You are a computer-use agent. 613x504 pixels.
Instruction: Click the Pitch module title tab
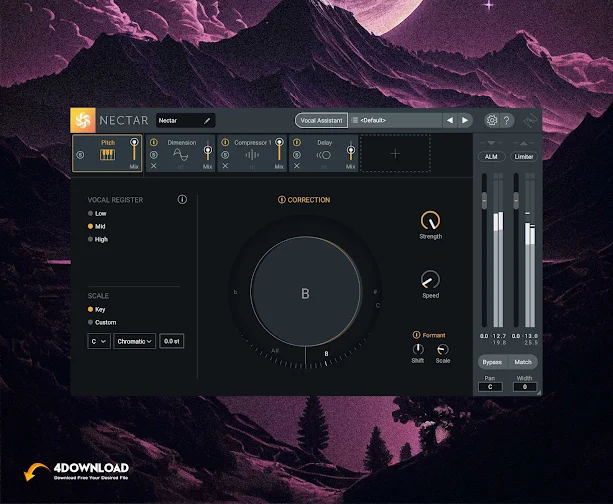coord(108,143)
